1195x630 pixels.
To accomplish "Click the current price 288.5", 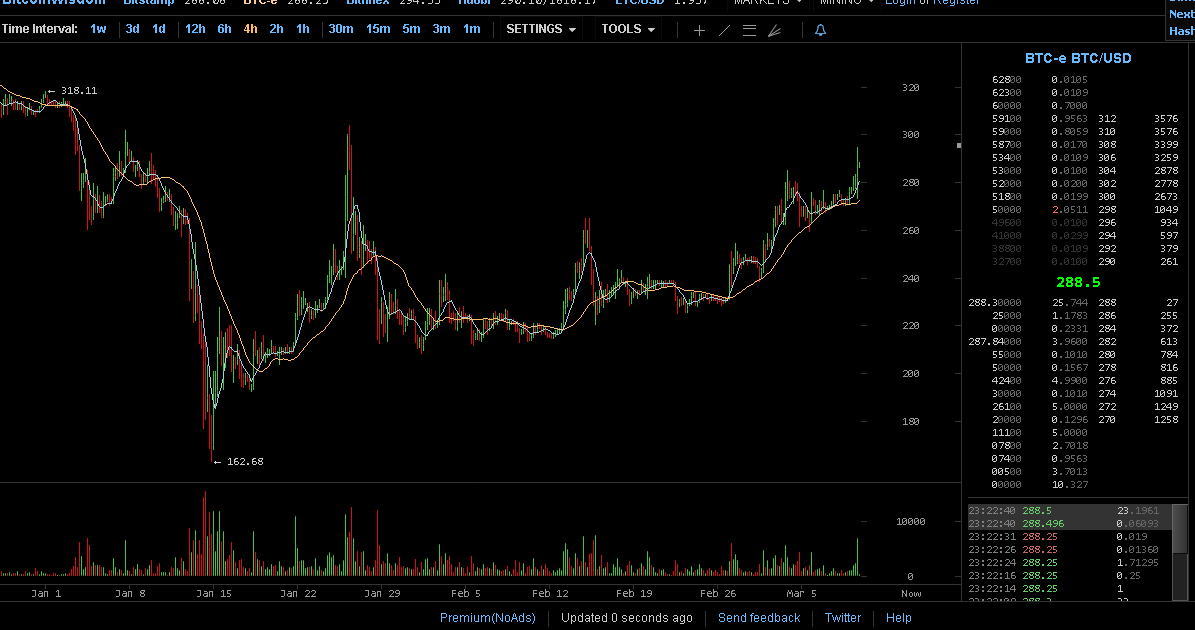I will pos(1078,282).
